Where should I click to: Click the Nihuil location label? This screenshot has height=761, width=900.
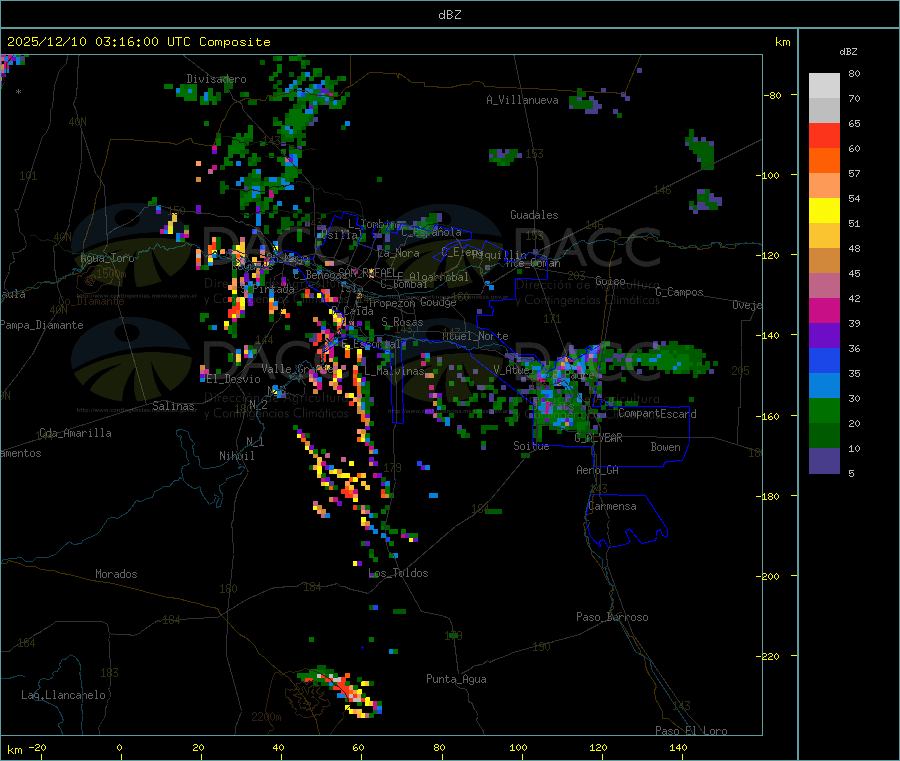point(236,456)
